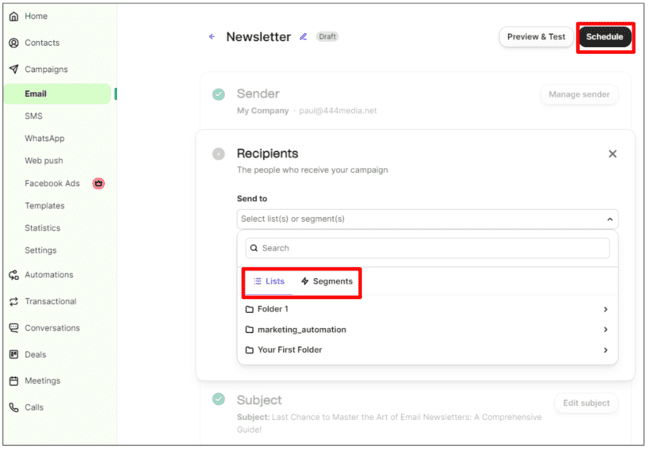Click the Subject green checkmark icon

[218, 399]
